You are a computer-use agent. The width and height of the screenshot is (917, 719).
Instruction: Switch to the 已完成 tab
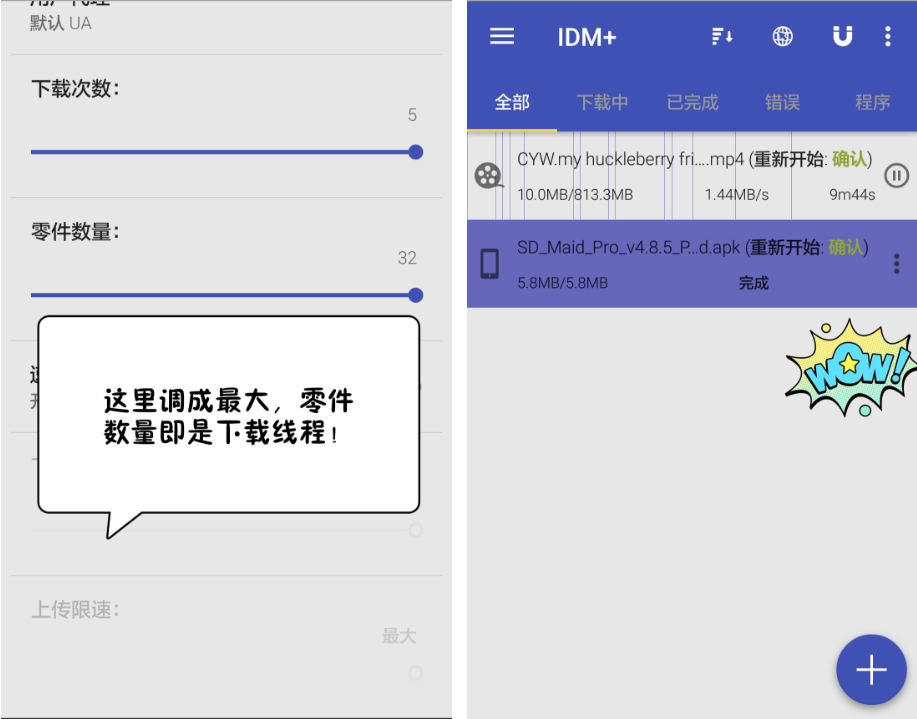[x=692, y=102]
